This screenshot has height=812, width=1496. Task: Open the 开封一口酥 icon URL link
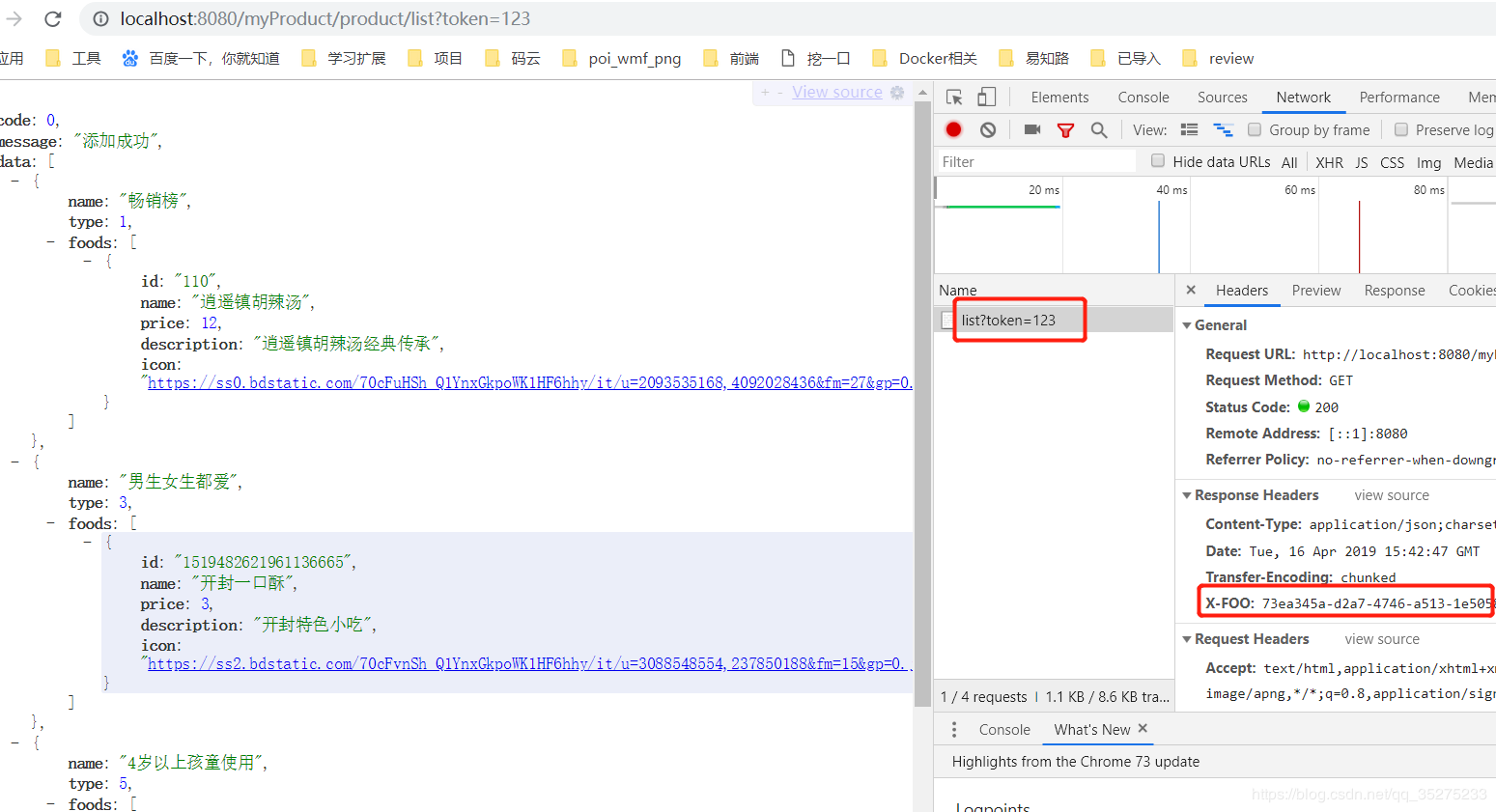click(526, 664)
